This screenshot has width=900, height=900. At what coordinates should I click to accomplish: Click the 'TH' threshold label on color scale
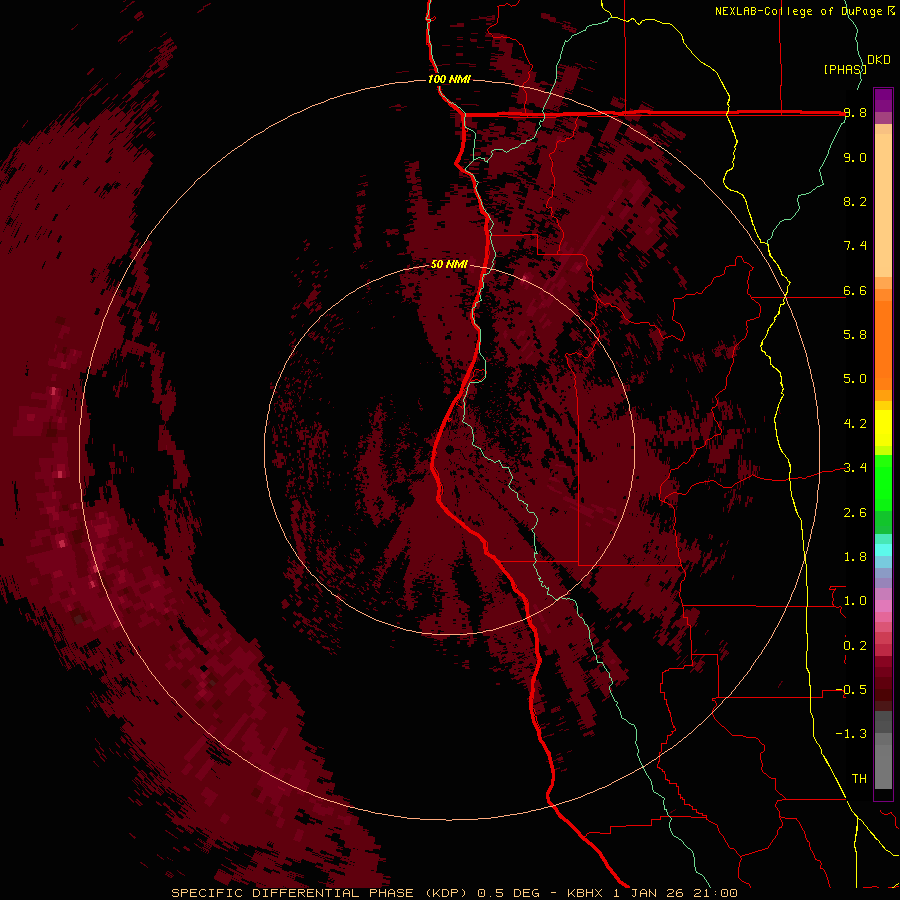pos(859,779)
